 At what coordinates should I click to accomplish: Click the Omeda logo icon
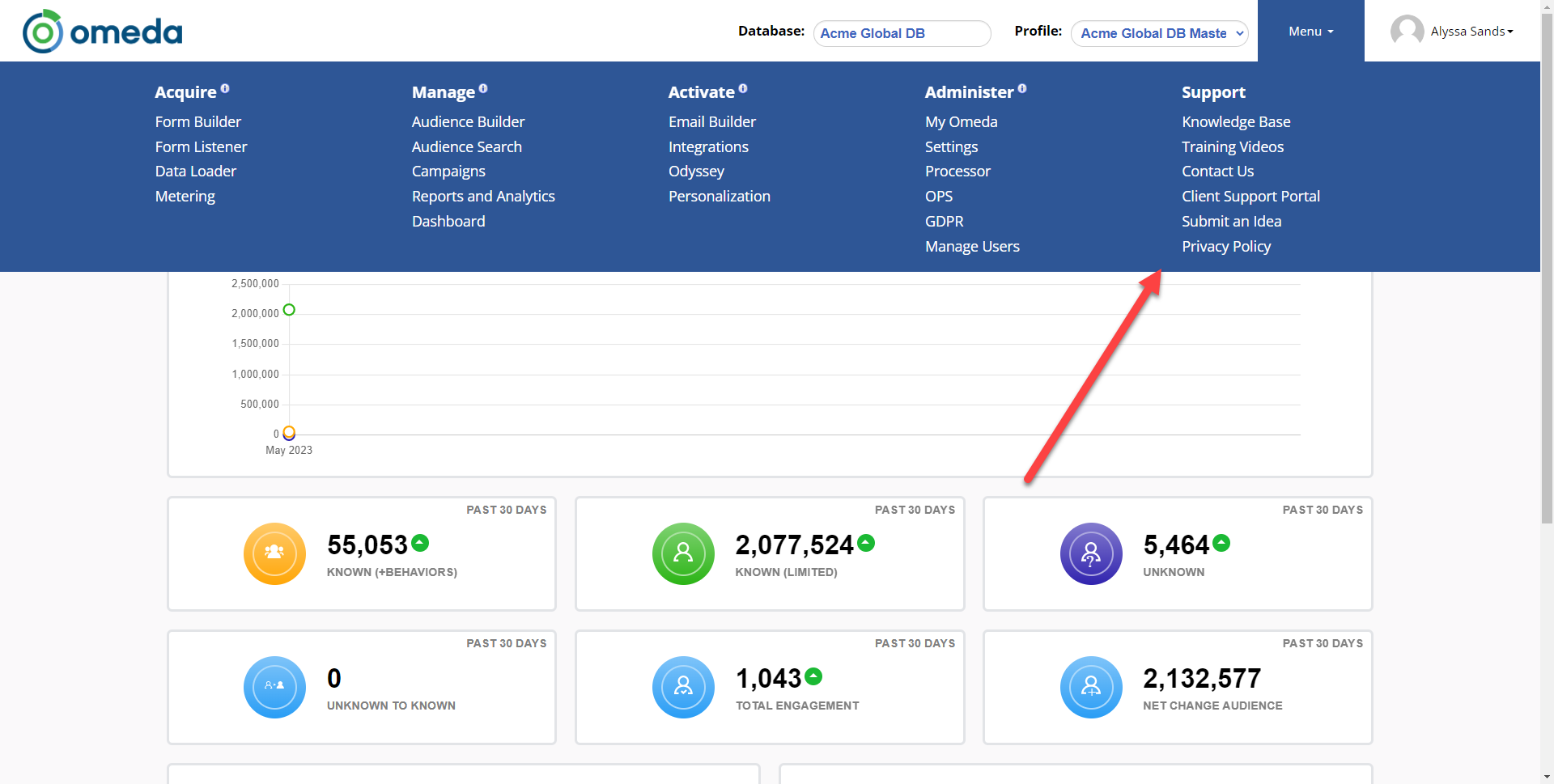click(42, 32)
